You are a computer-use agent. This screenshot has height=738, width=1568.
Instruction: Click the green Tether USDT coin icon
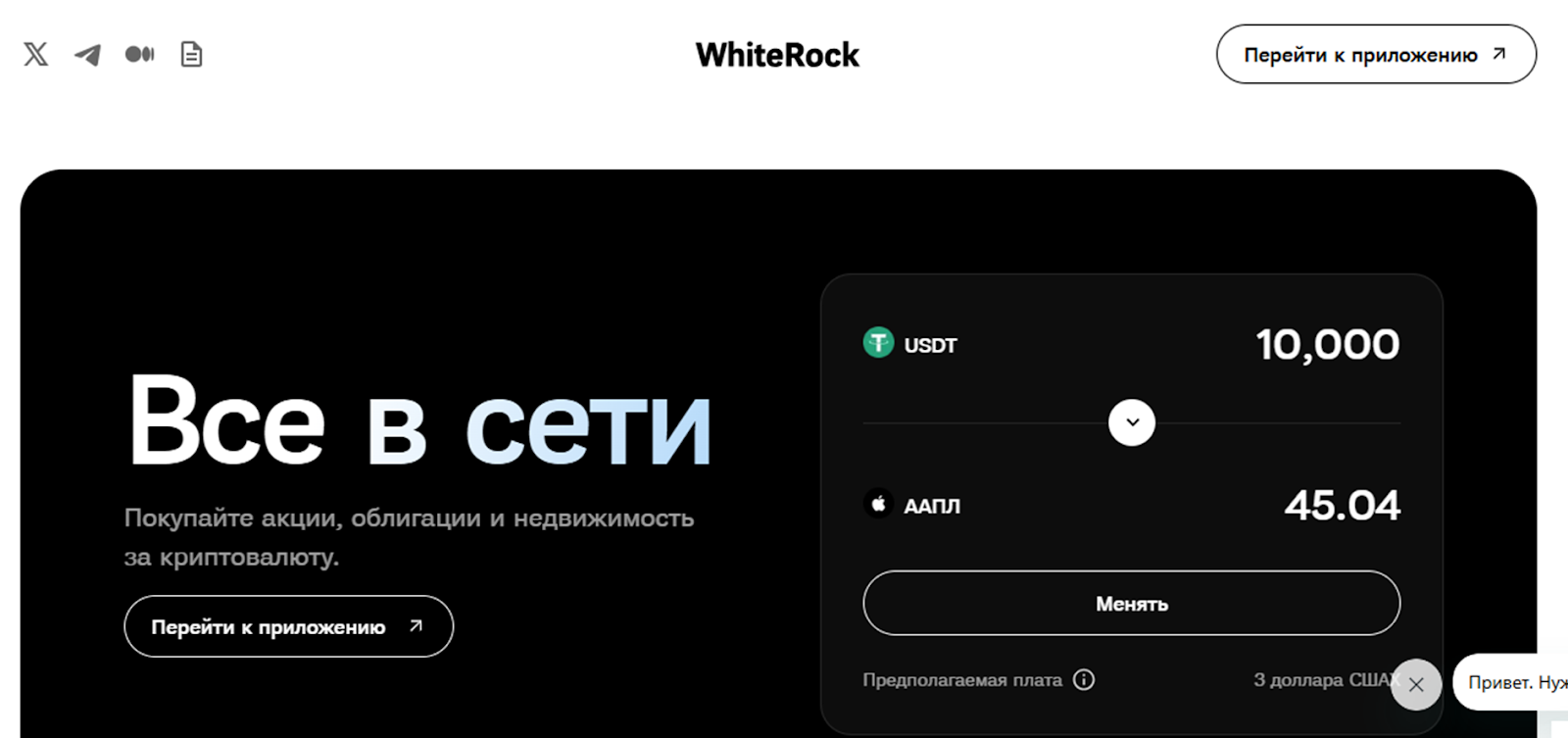(878, 343)
